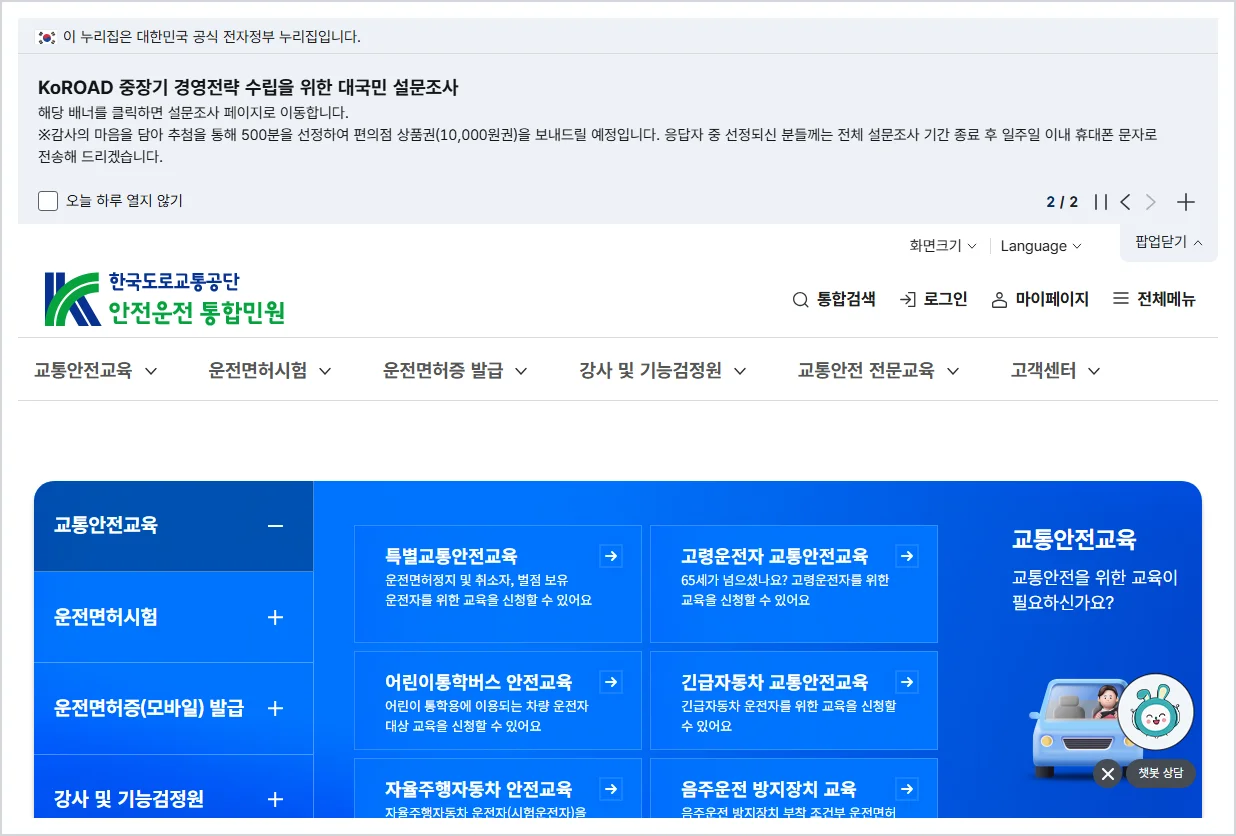Close the 챗봇 상담 widget
The image size is (1236, 836).
point(1107,774)
